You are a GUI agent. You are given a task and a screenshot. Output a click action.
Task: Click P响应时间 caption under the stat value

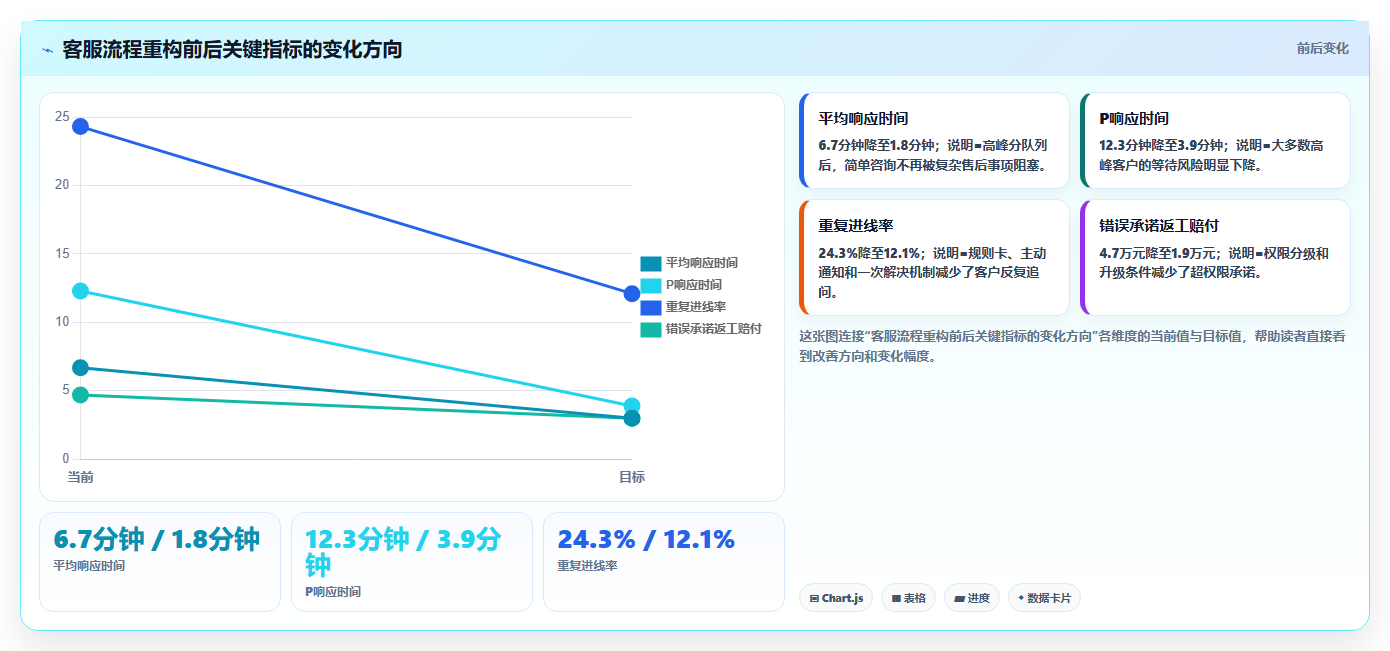coord(333,592)
